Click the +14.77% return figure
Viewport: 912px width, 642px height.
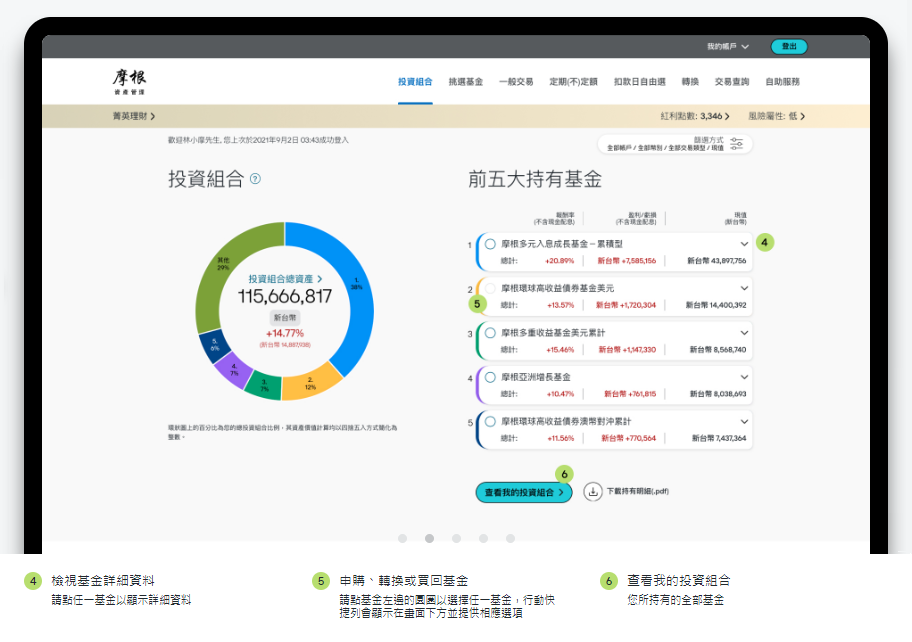tap(285, 333)
